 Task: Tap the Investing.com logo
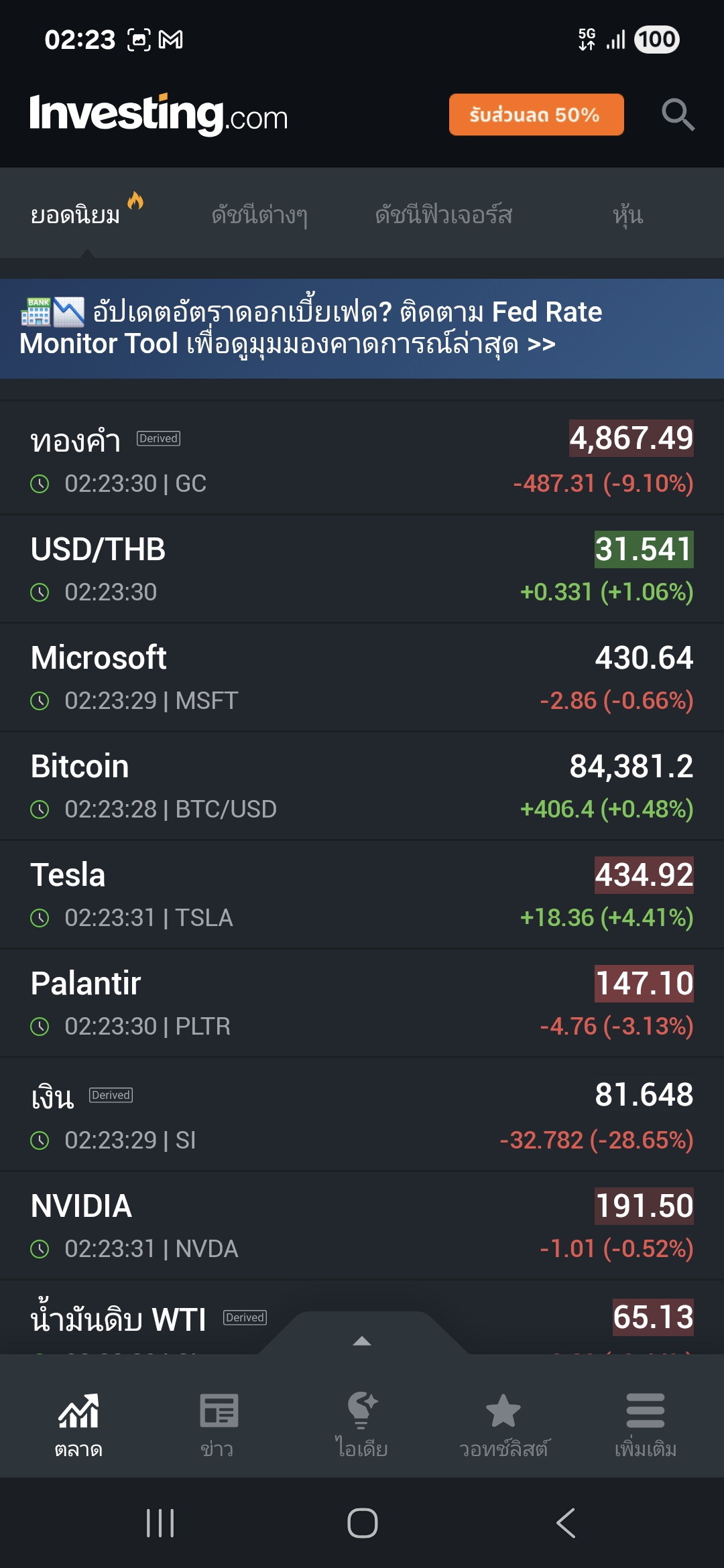pyautogui.click(x=159, y=115)
